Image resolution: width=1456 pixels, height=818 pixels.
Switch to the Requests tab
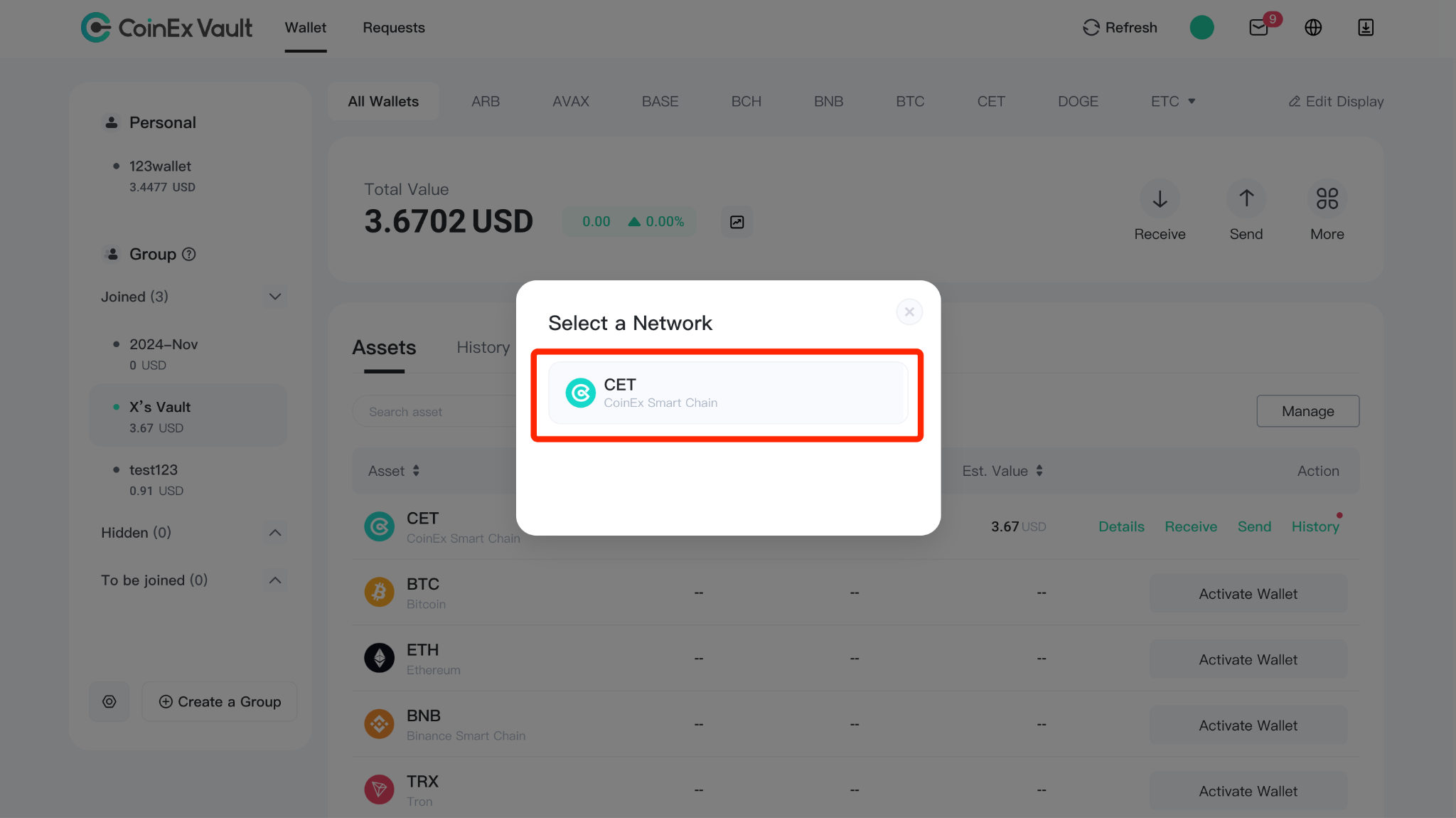394,28
